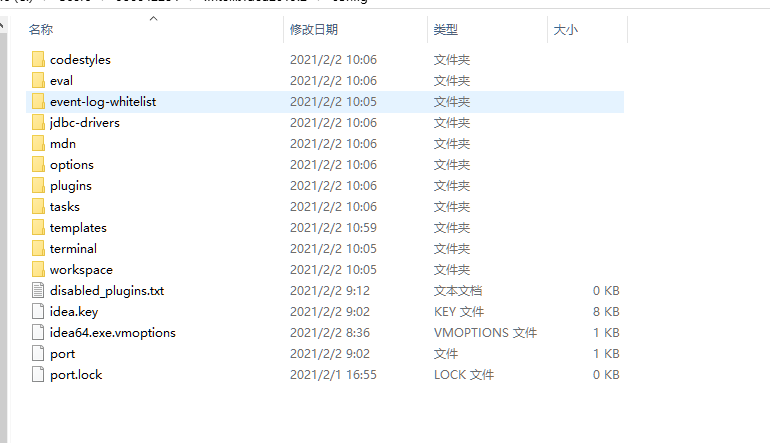Sort by the 修改日期 column header

314,29
